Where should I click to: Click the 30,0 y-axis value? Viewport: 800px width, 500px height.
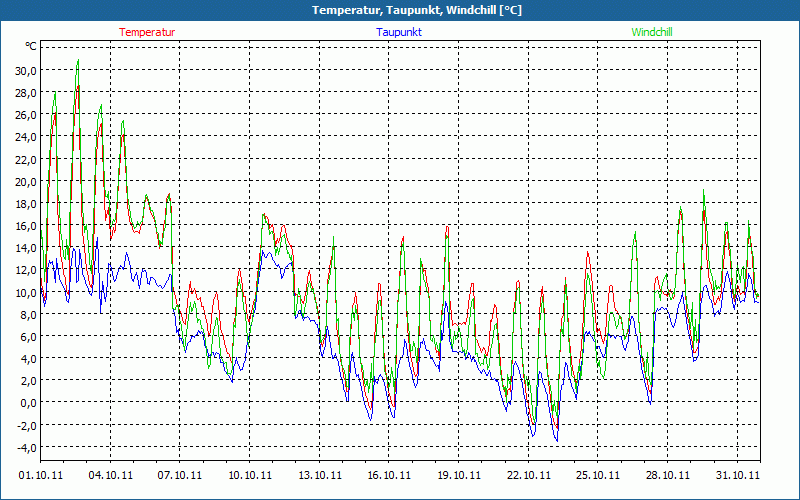pyautogui.click(x=26, y=70)
